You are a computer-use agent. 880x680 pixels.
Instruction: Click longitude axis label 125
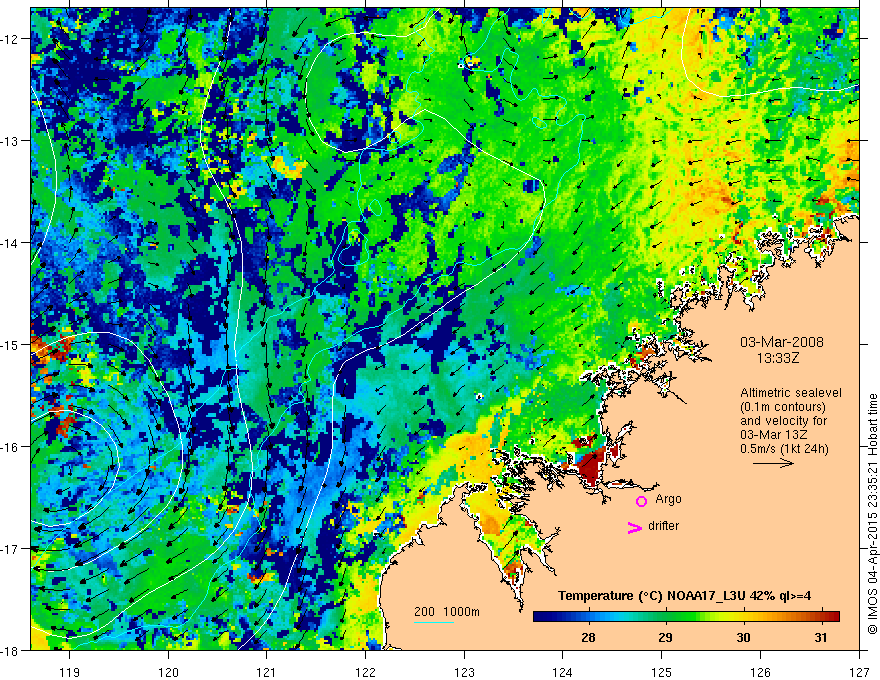[662, 672]
